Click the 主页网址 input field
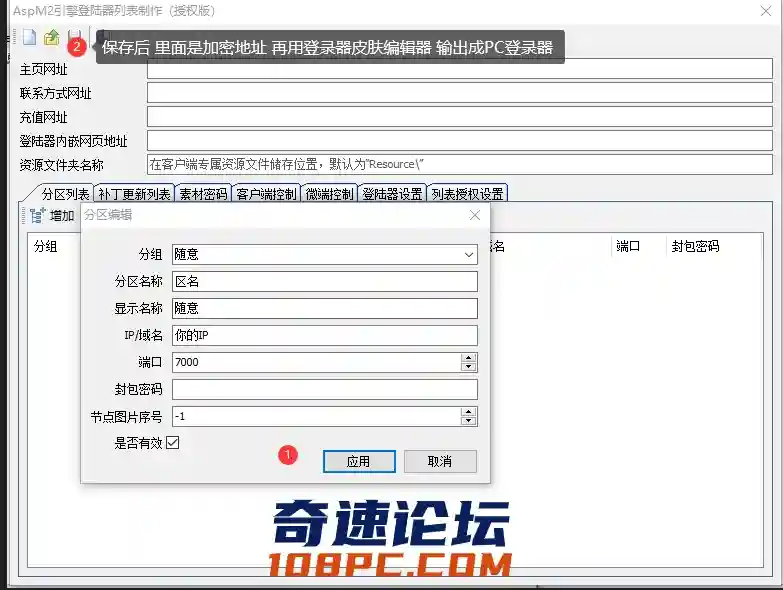This screenshot has height=590, width=783. (x=459, y=69)
